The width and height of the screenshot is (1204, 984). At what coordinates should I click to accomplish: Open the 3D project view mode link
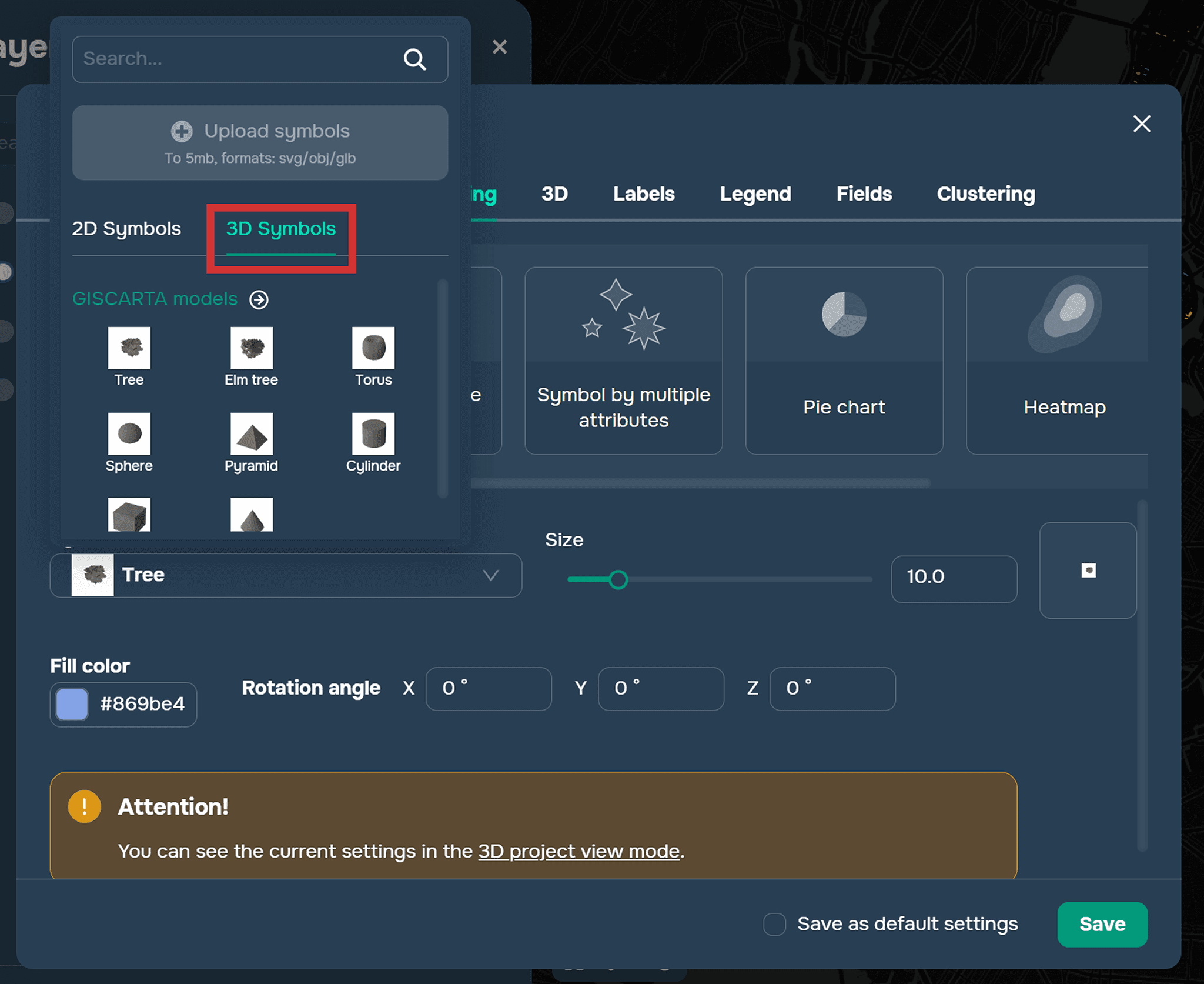[x=578, y=851]
